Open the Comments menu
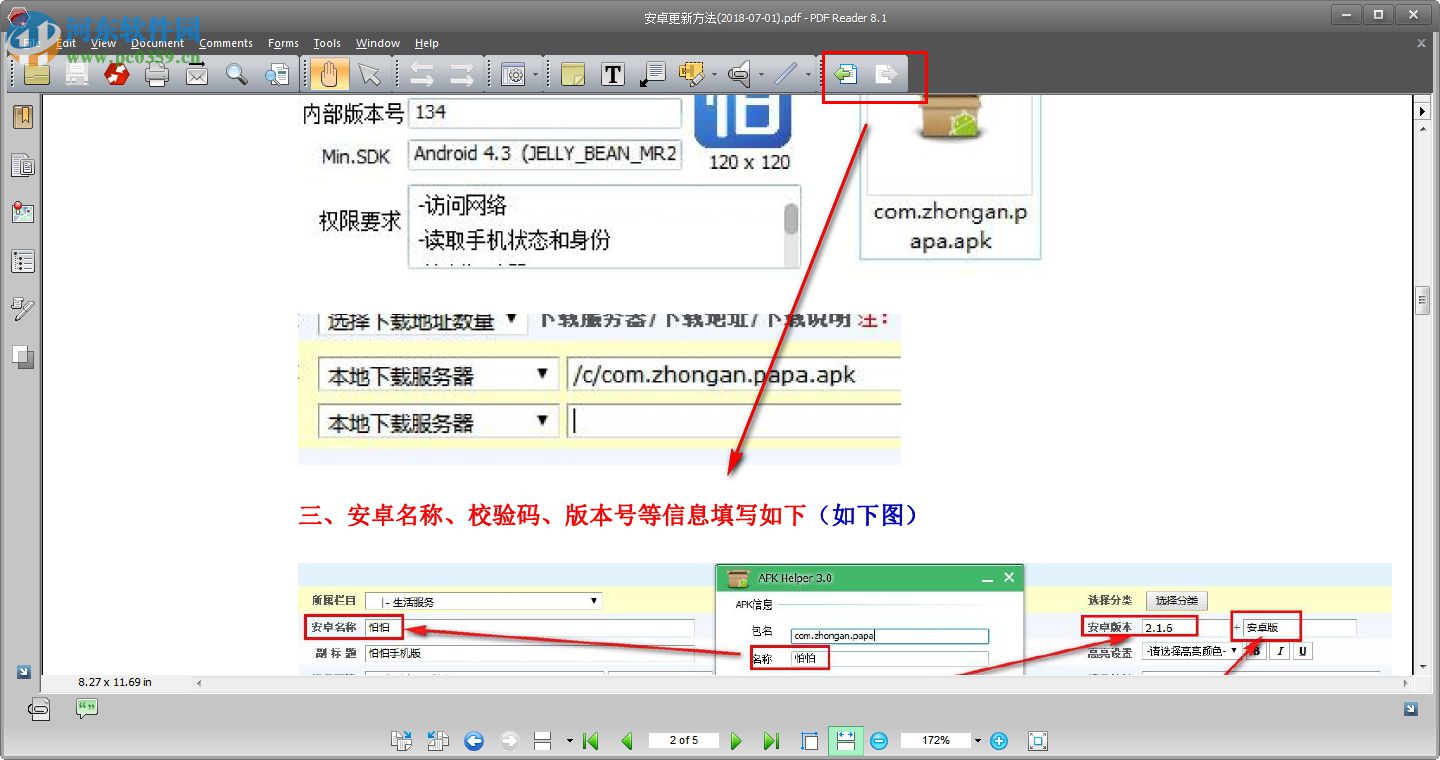 (225, 43)
